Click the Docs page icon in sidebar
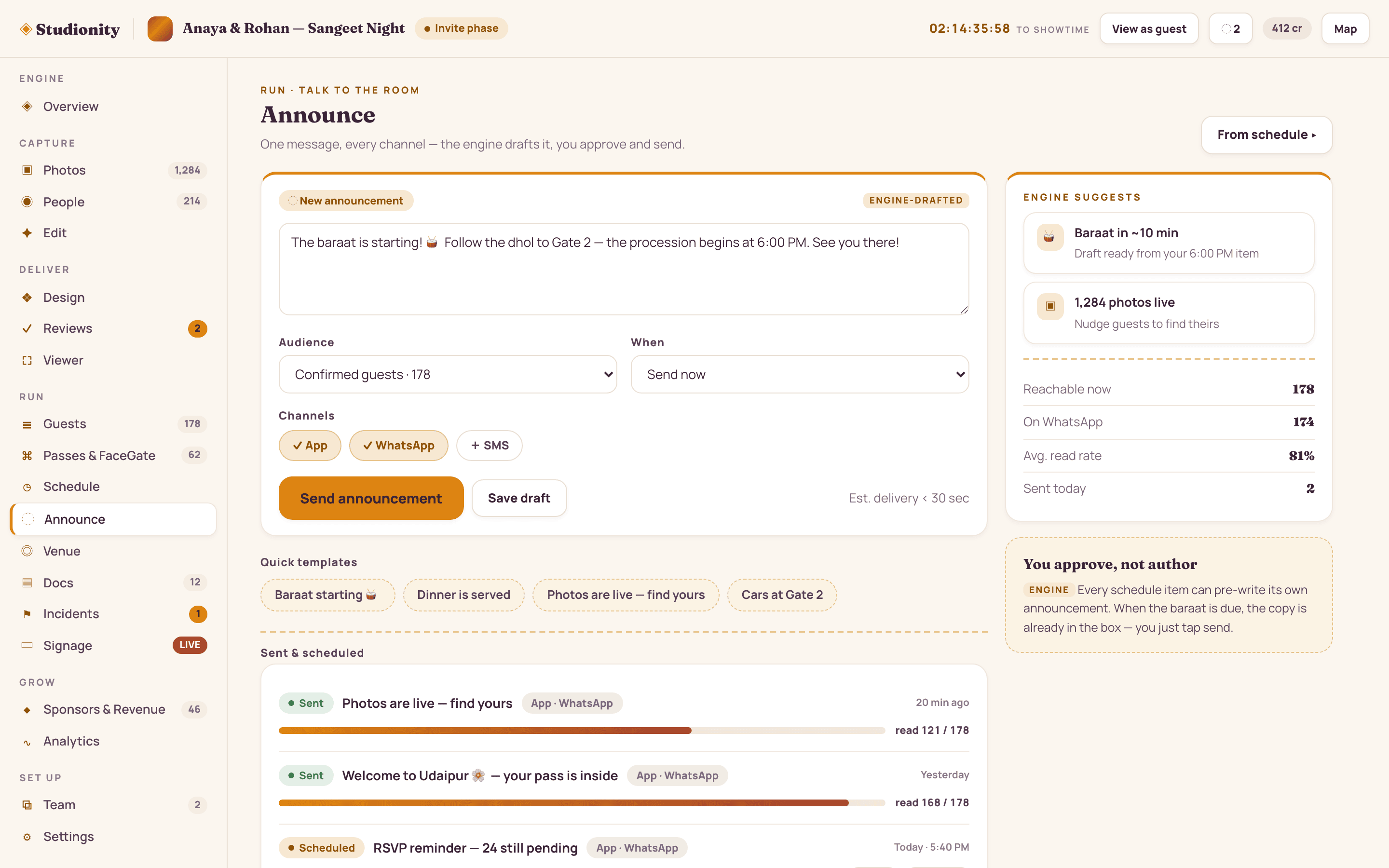 pyautogui.click(x=27, y=583)
